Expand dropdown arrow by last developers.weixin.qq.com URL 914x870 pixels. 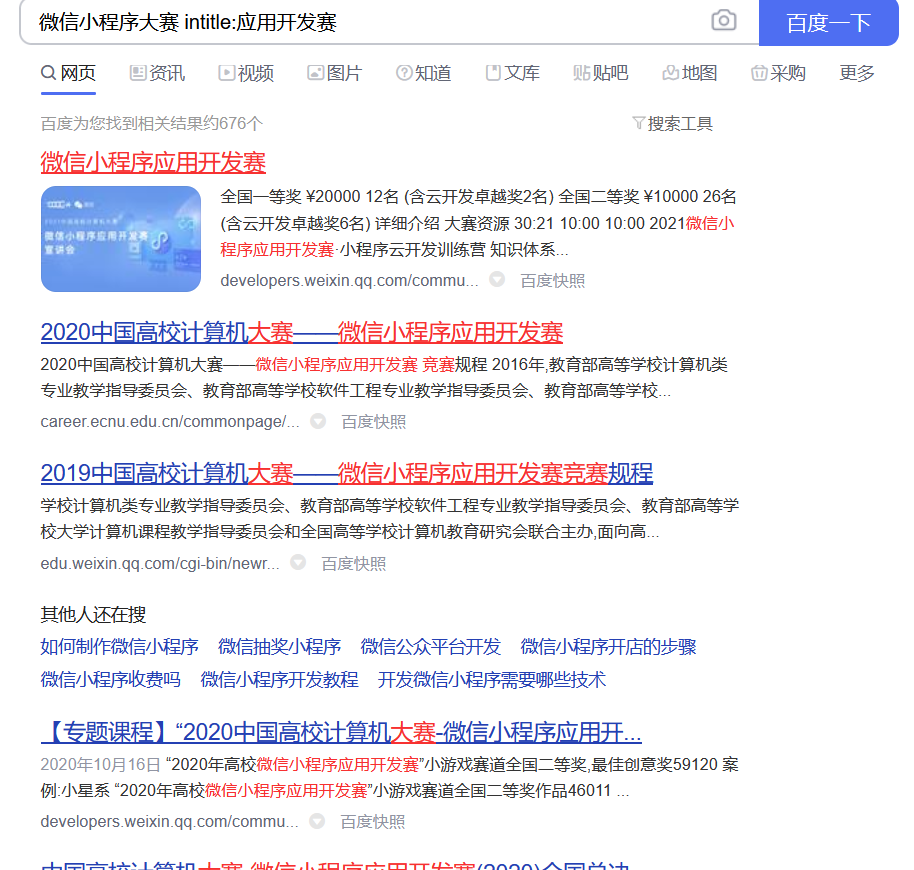[x=317, y=820]
